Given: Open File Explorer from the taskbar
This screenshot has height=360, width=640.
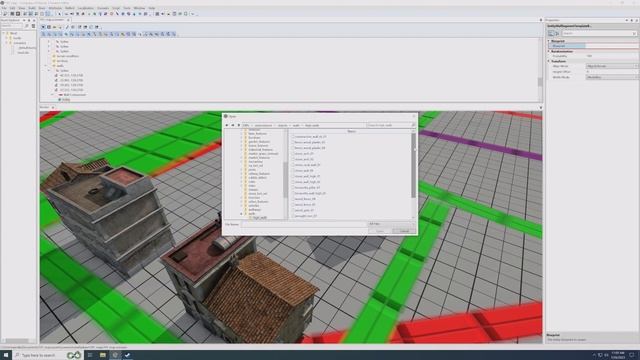Looking at the screenshot, I should (x=102, y=355).
